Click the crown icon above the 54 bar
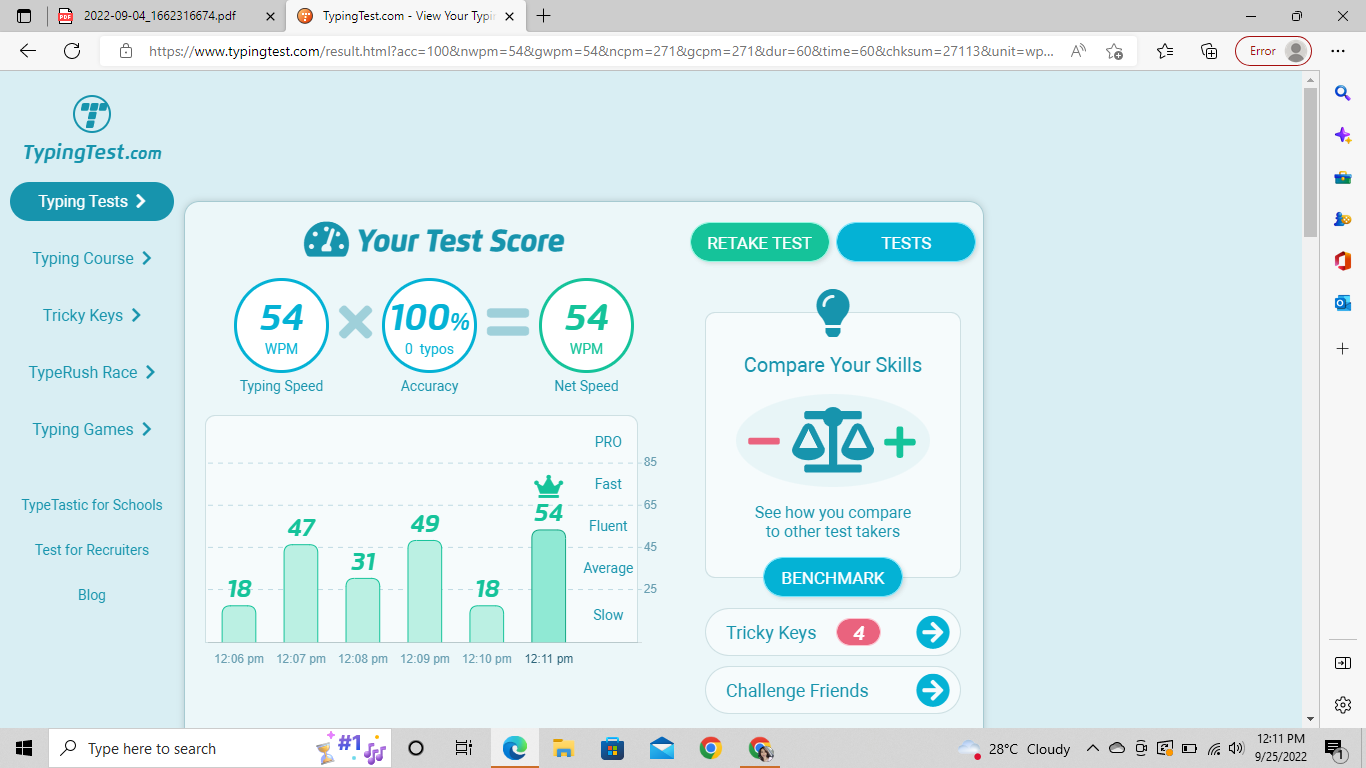This screenshot has width=1366, height=768. pyautogui.click(x=548, y=487)
